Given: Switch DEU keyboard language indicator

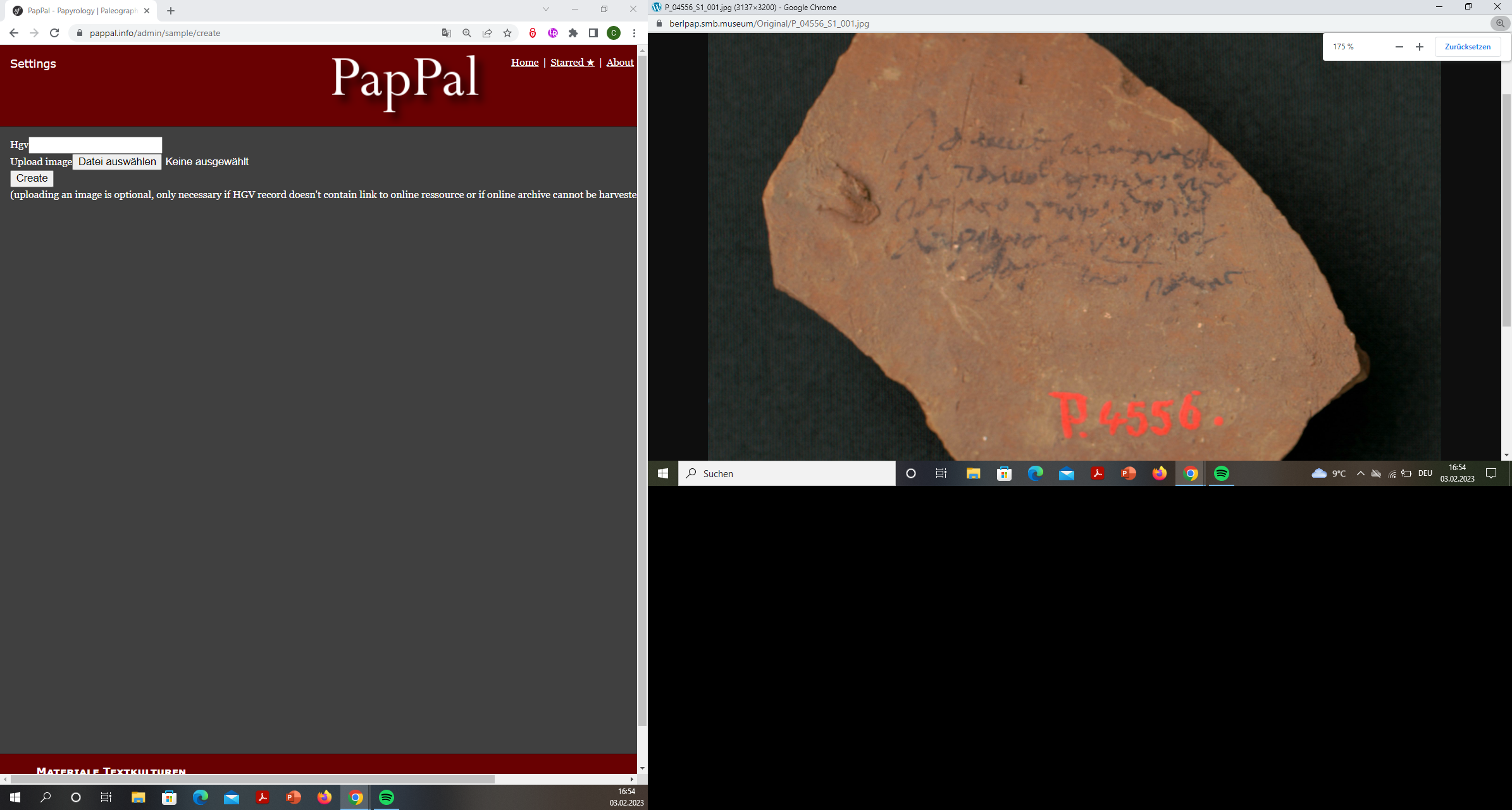Looking at the screenshot, I should click(x=1425, y=473).
